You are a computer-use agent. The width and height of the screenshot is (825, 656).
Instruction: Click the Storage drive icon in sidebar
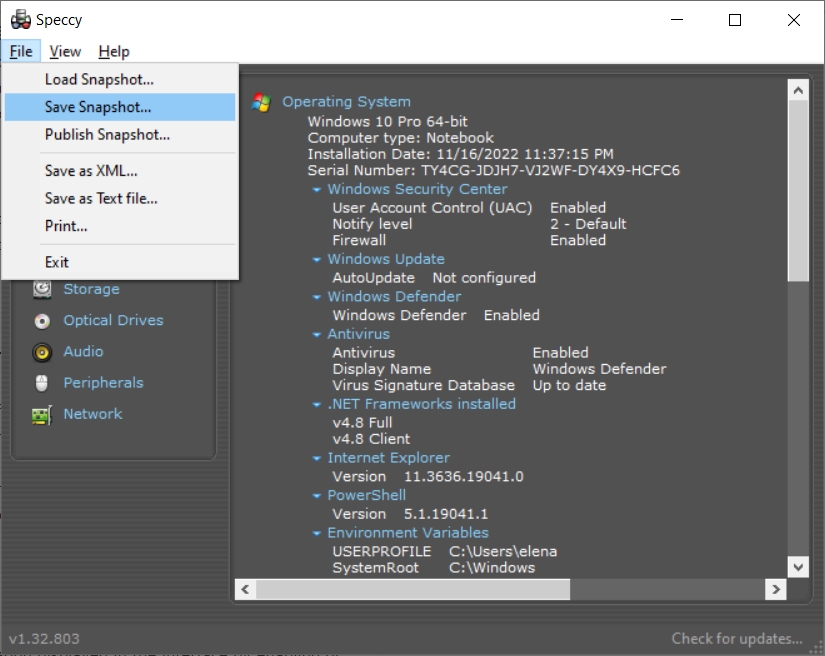[x=42, y=289]
